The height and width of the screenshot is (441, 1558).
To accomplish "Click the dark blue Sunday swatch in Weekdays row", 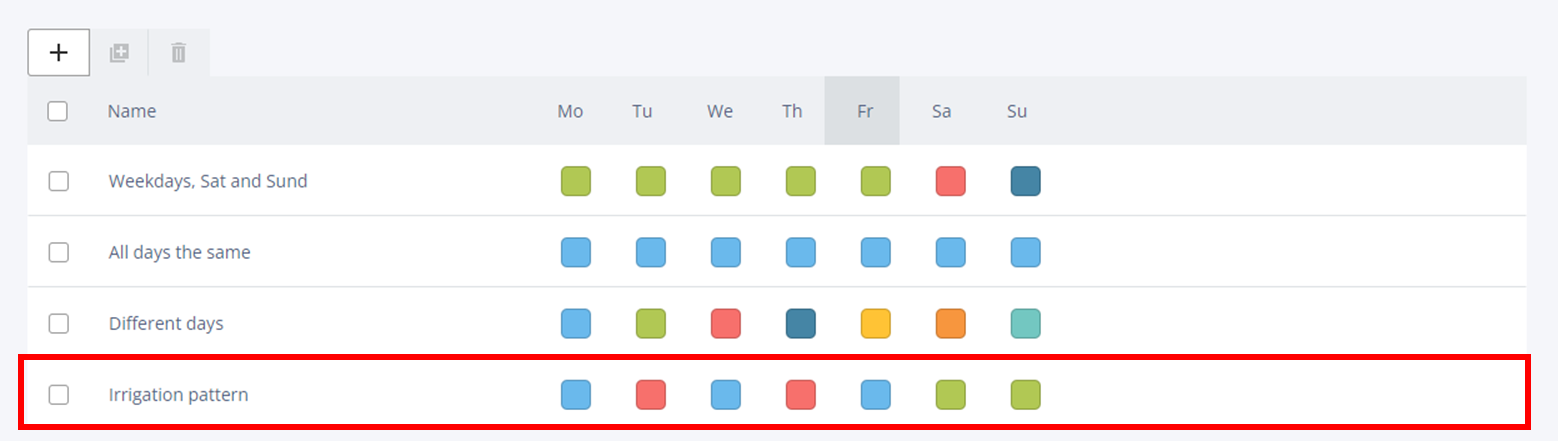I will tap(1026, 181).
